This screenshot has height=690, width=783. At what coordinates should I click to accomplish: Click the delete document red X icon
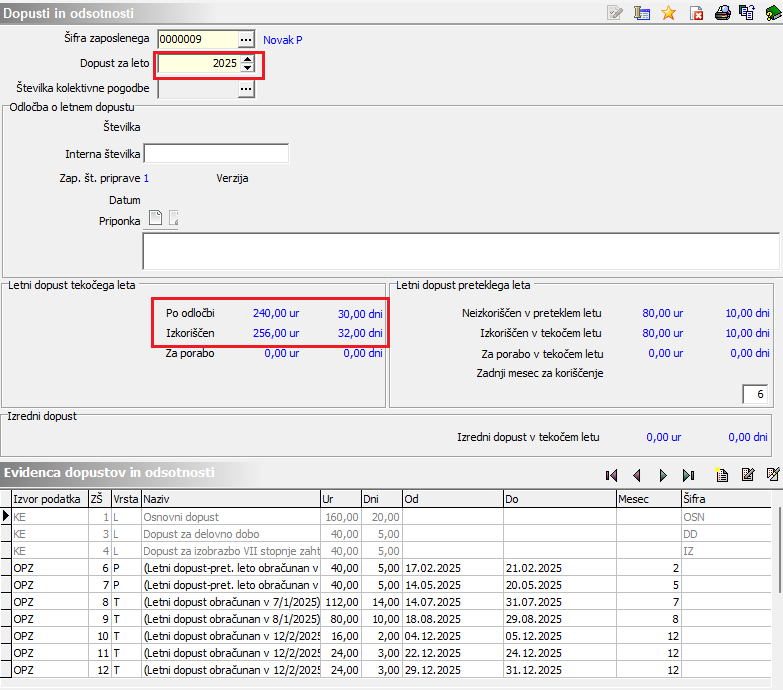coord(696,13)
